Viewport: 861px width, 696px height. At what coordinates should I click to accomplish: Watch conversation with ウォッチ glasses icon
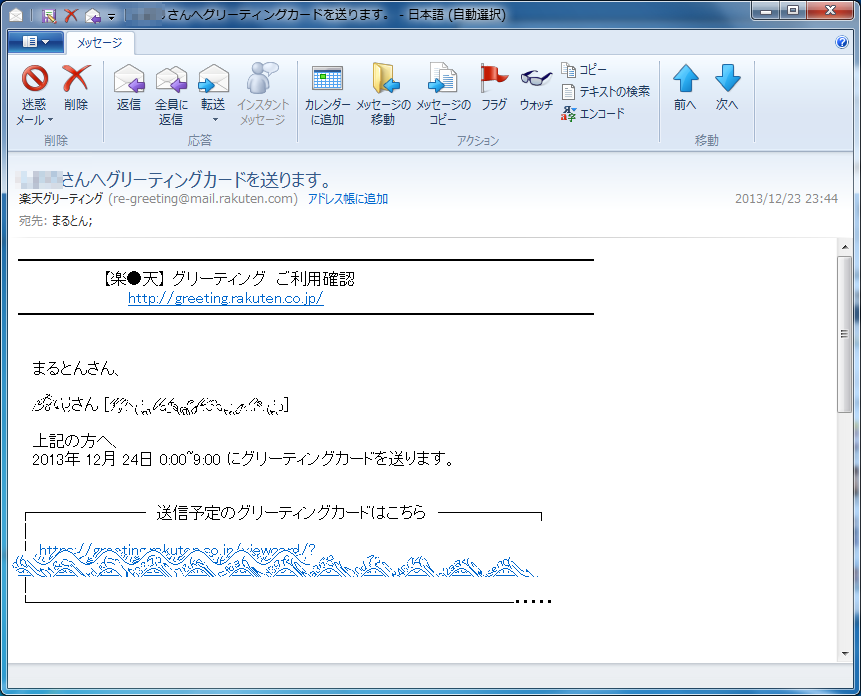tap(536, 87)
